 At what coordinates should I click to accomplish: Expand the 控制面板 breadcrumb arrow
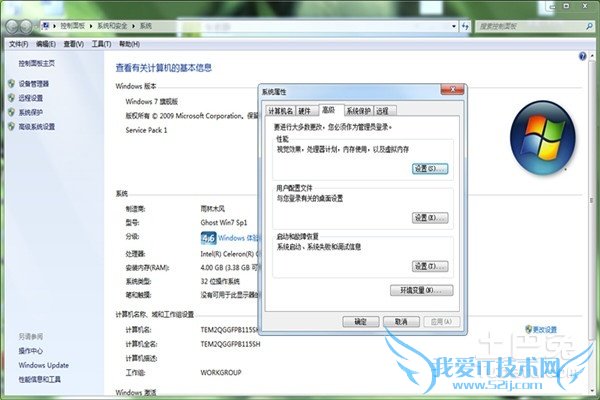(91, 26)
